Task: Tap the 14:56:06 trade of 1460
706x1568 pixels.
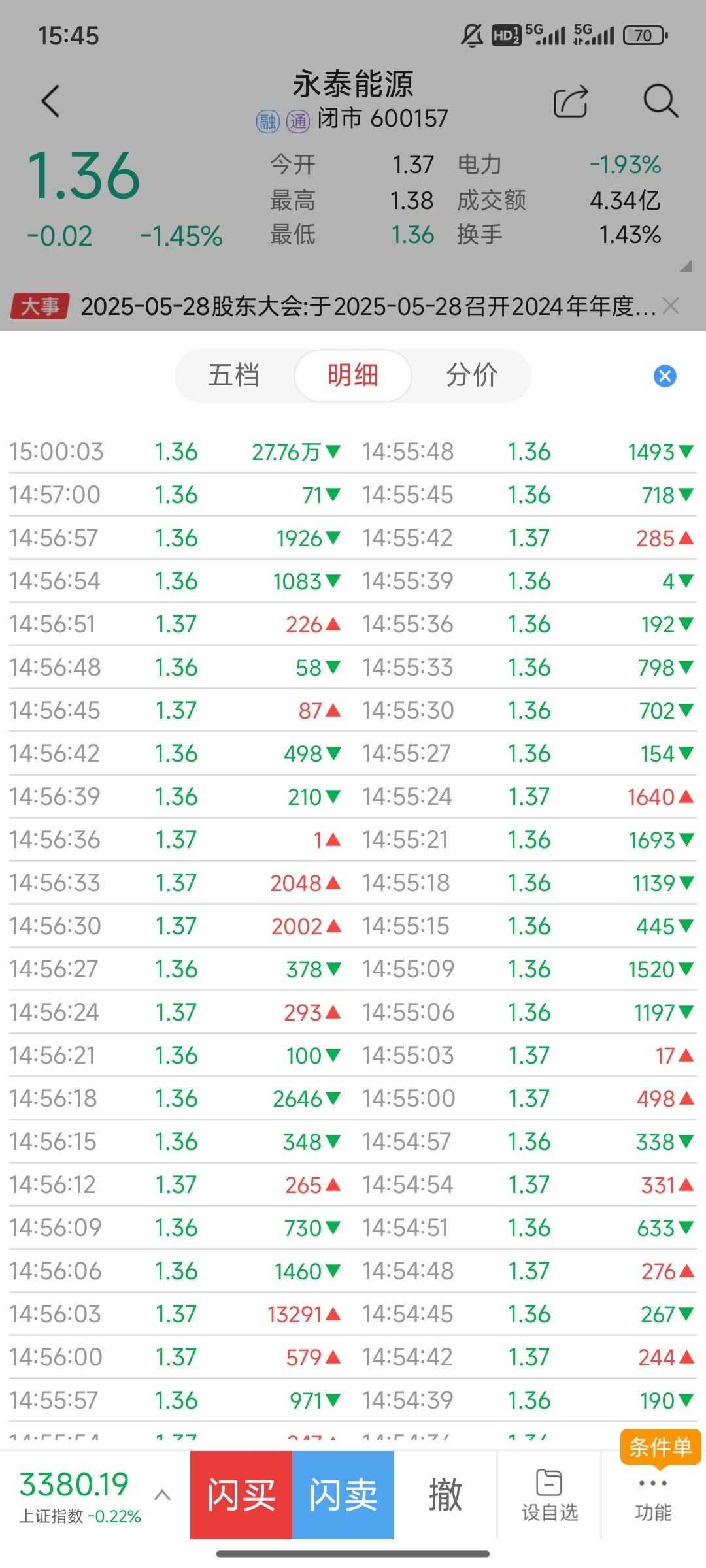Action: (175, 1271)
